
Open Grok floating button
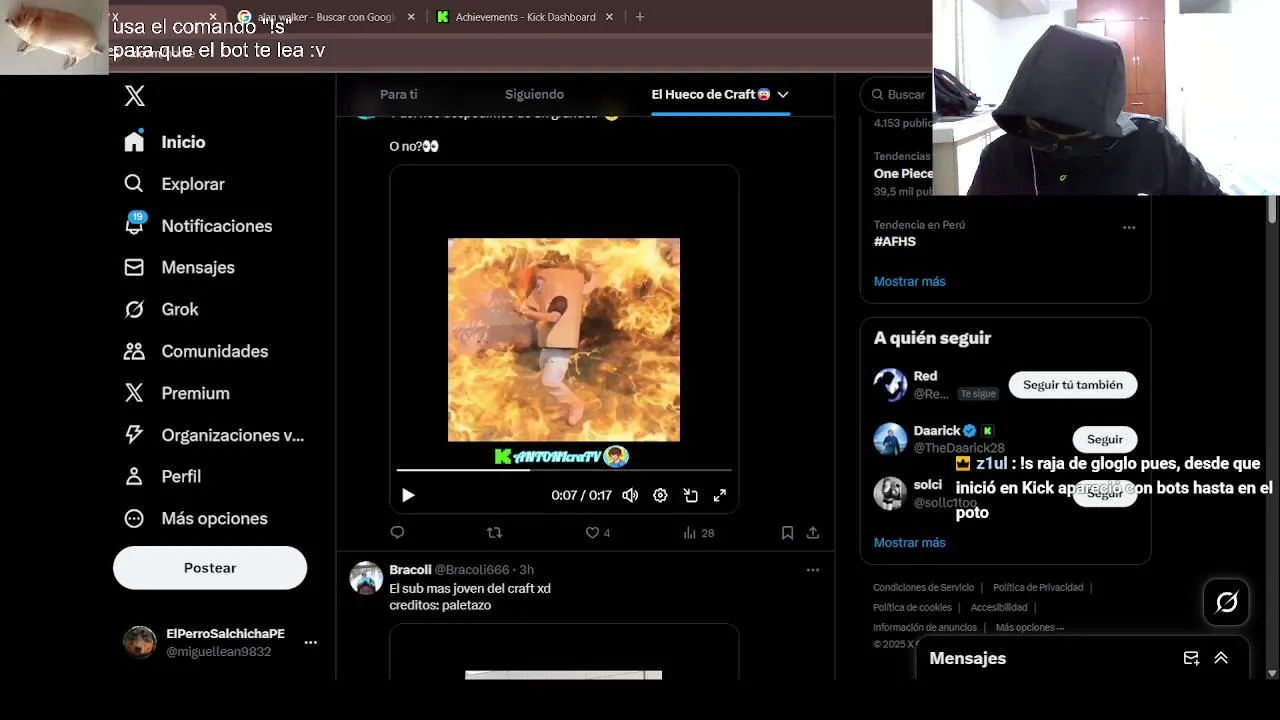coord(1226,602)
